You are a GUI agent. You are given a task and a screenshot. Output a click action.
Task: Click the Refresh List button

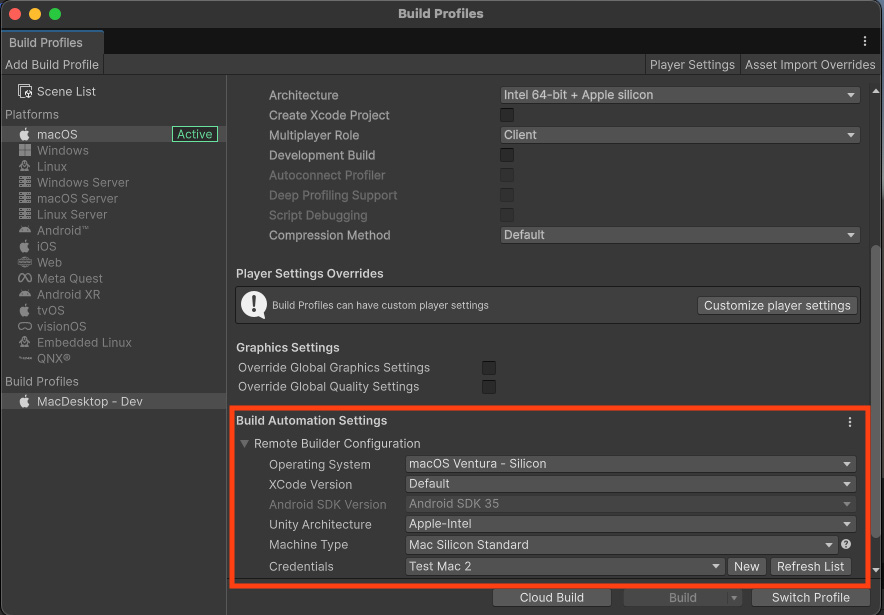pos(810,567)
